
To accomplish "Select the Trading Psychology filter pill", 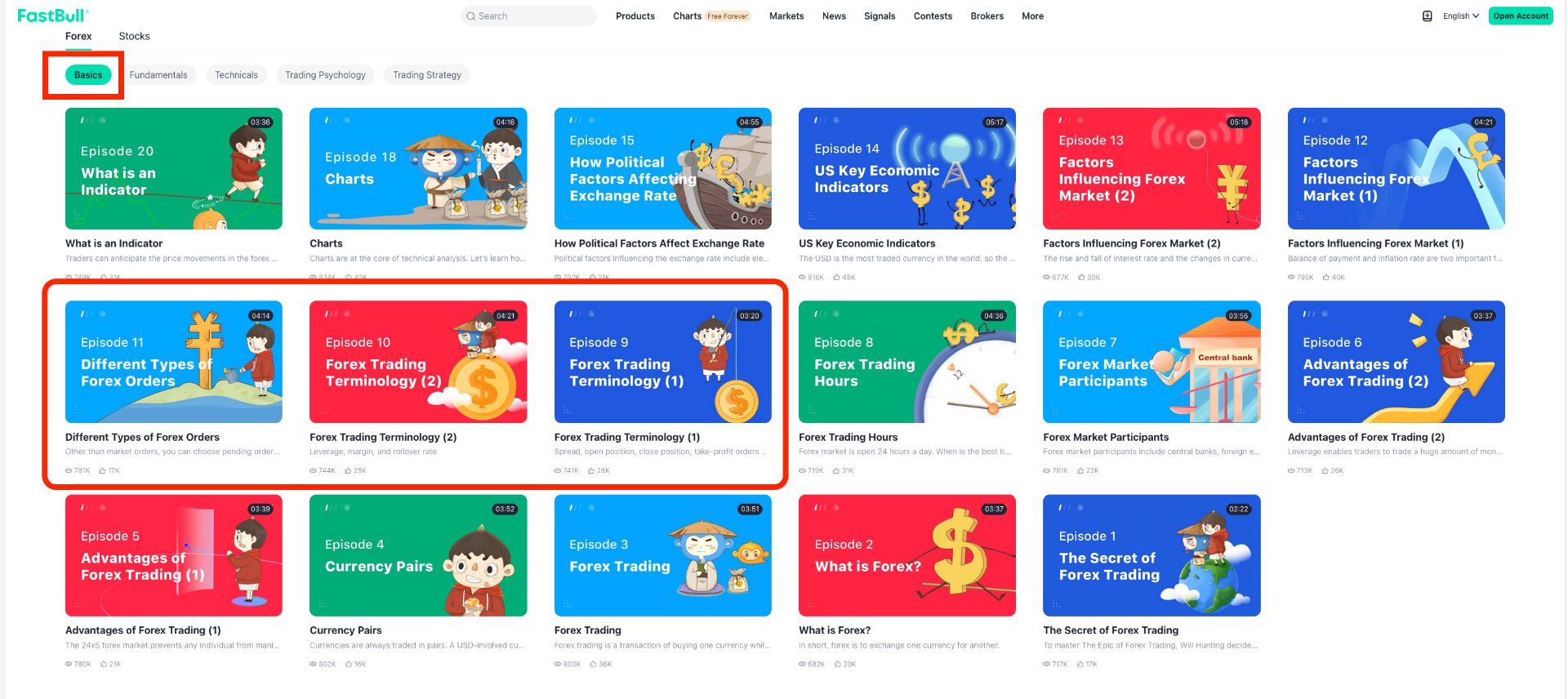I will (325, 75).
